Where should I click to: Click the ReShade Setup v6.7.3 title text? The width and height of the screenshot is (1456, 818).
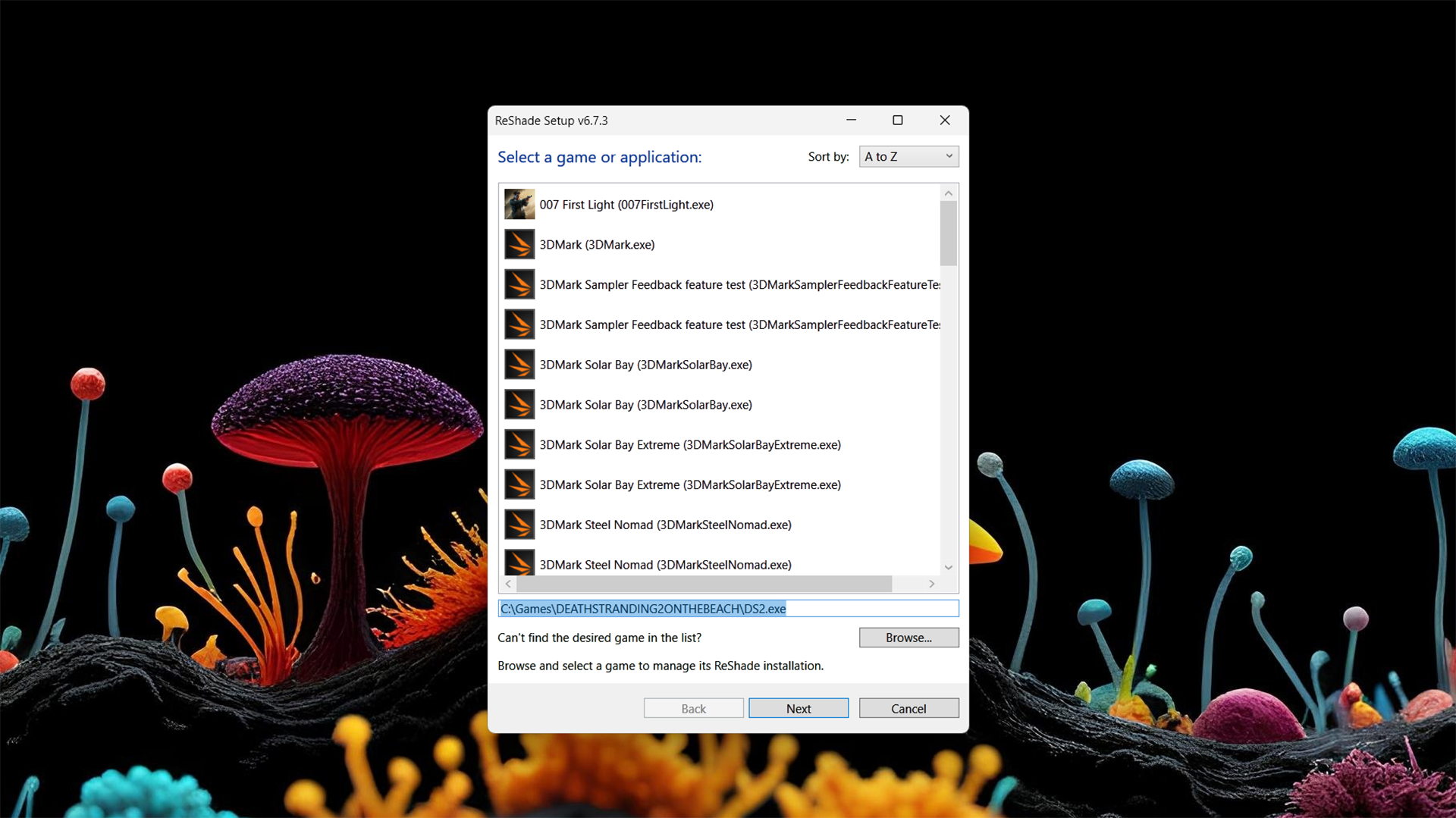(x=551, y=121)
